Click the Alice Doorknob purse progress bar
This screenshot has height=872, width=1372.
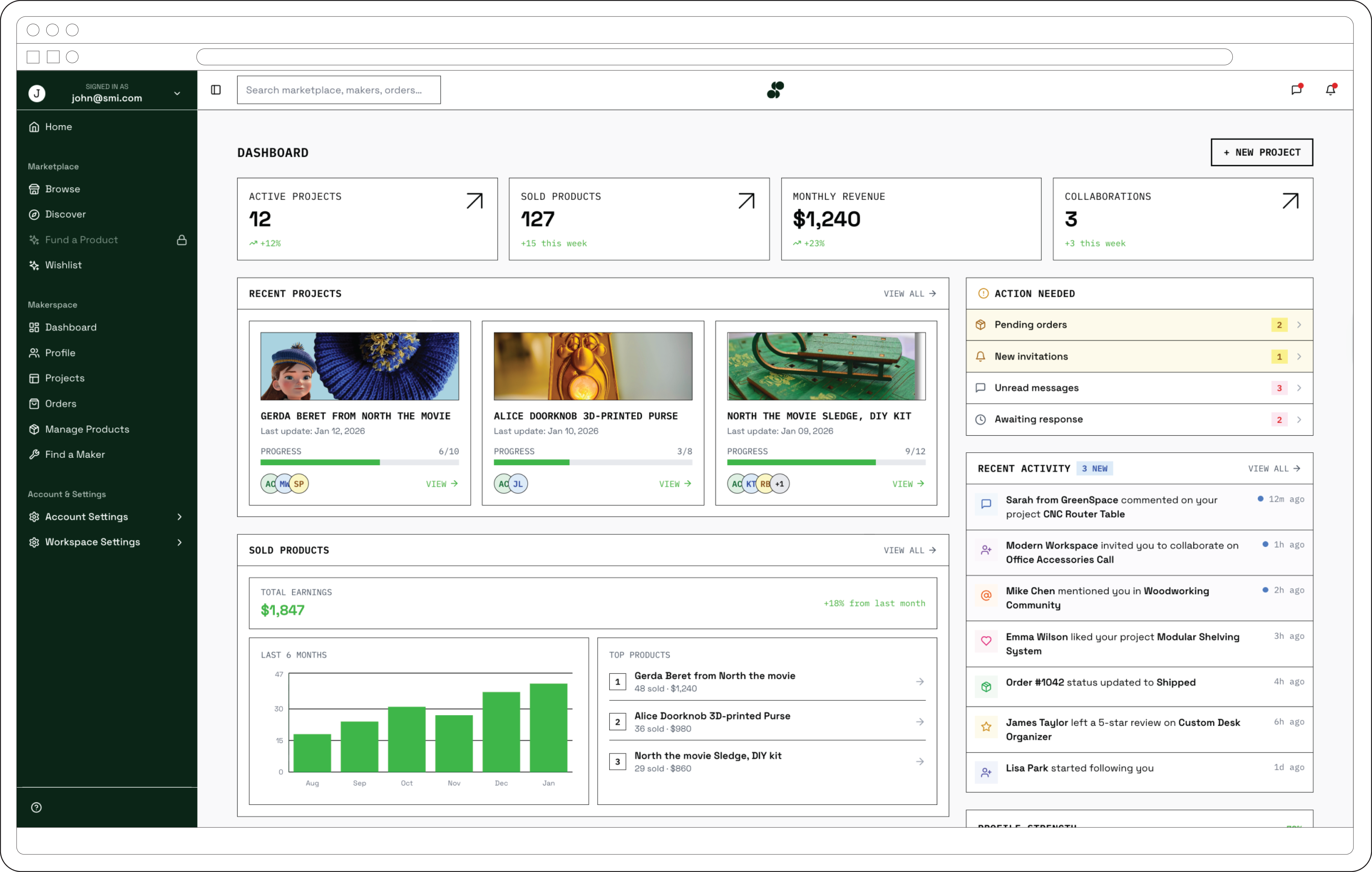(593, 462)
